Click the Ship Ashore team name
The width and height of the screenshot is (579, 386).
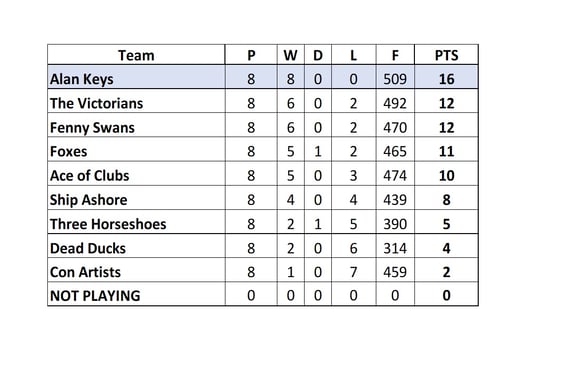[x=89, y=200]
